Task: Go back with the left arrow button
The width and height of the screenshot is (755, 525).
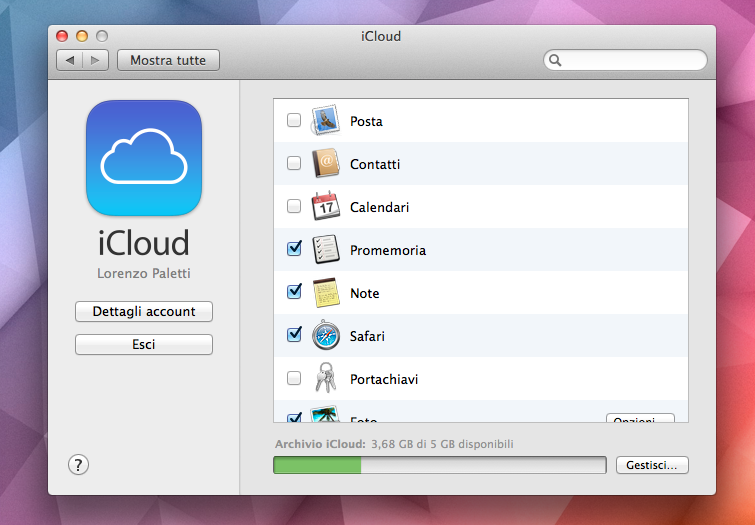Action: 69,60
